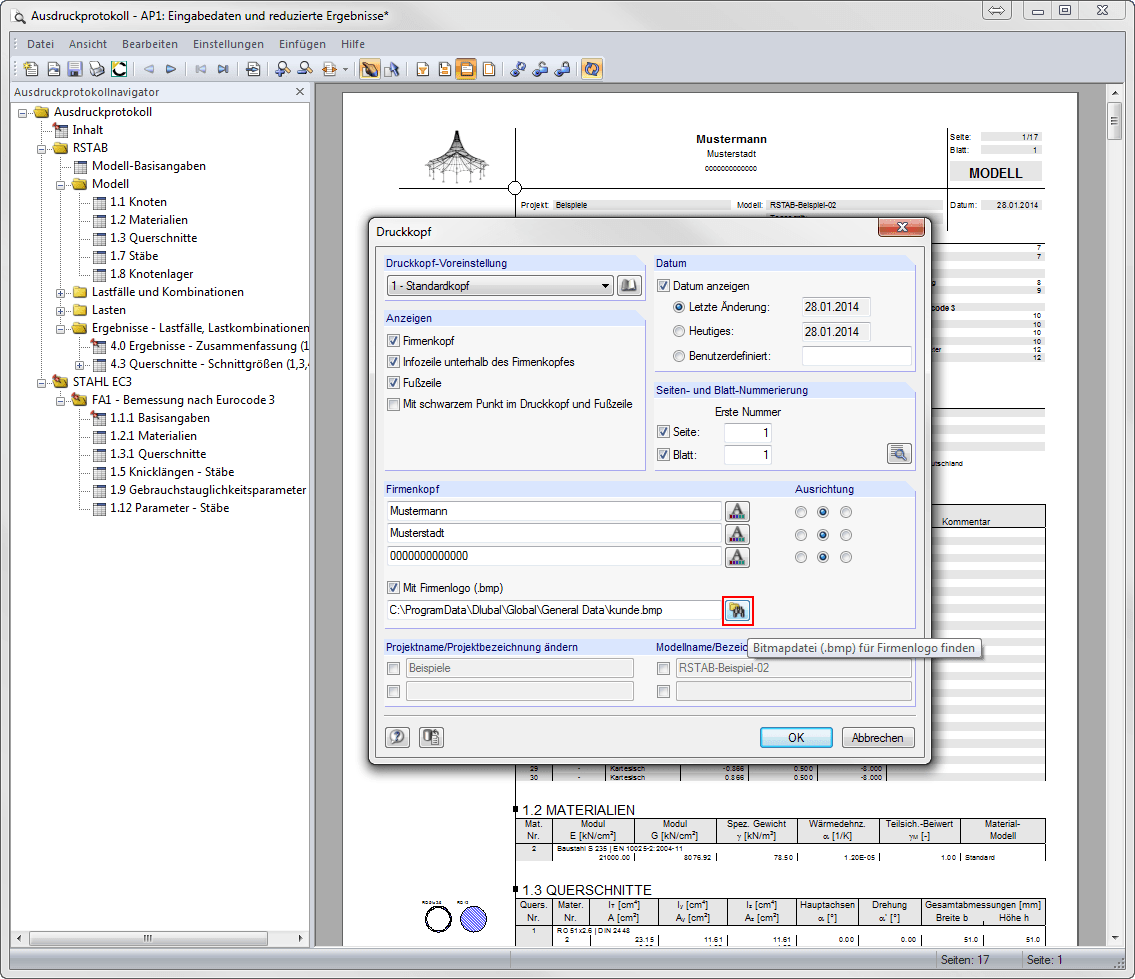Viewport: 1135px width, 979px height.
Task: Select Modell-Basisangaben tree entry
Action: click(x=148, y=166)
